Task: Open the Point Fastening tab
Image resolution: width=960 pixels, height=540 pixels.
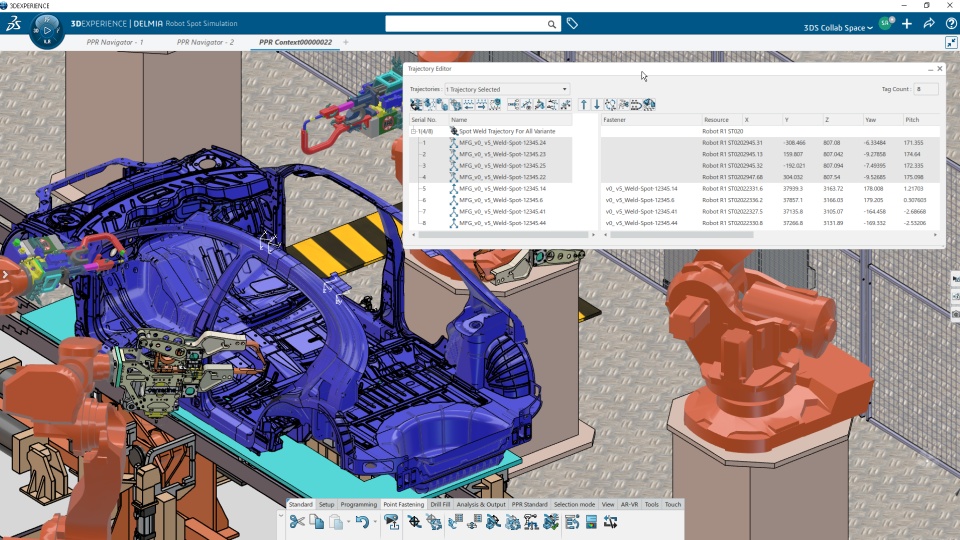Action: point(403,504)
